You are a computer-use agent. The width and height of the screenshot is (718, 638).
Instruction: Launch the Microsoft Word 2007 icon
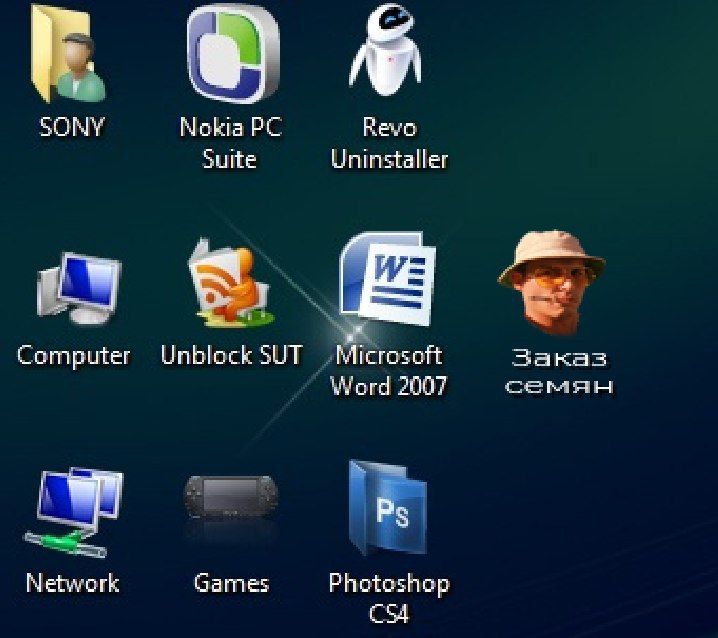(387, 279)
